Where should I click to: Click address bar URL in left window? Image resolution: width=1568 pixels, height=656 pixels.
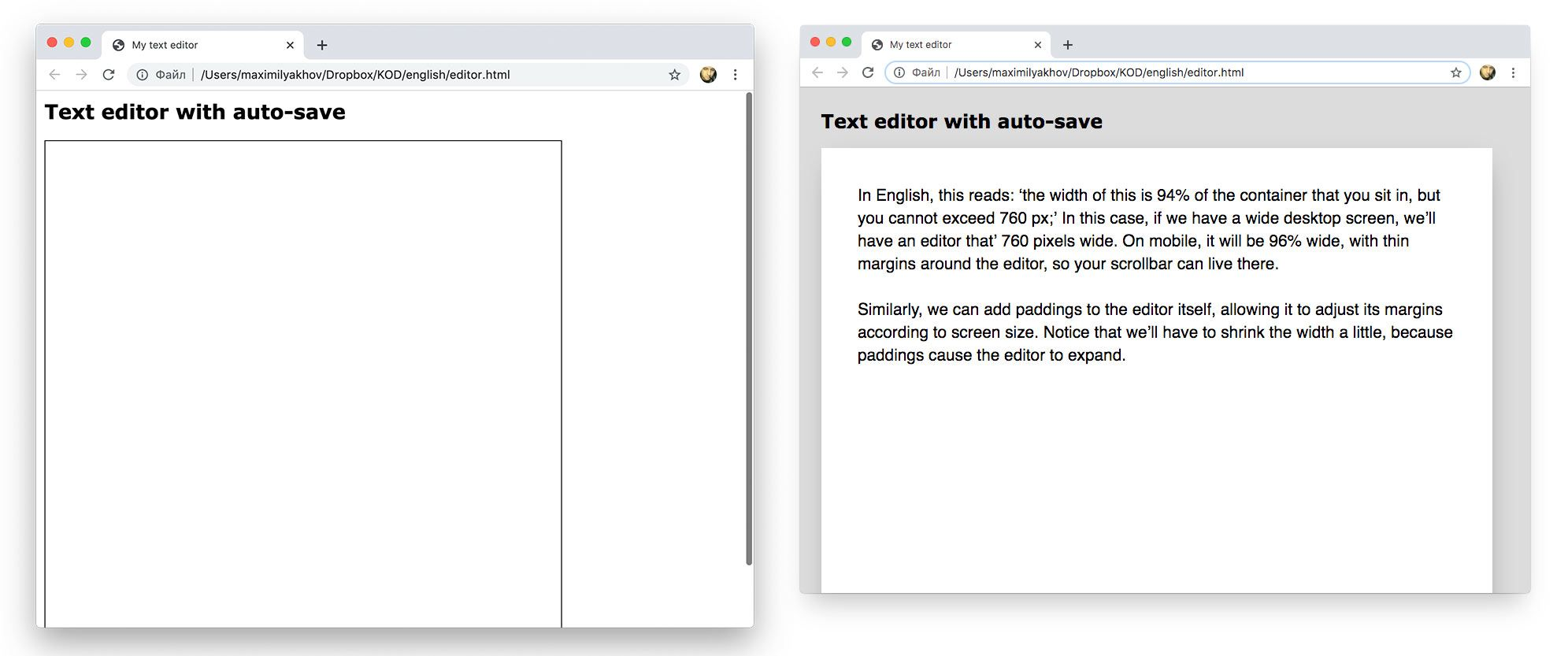point(355,75)
